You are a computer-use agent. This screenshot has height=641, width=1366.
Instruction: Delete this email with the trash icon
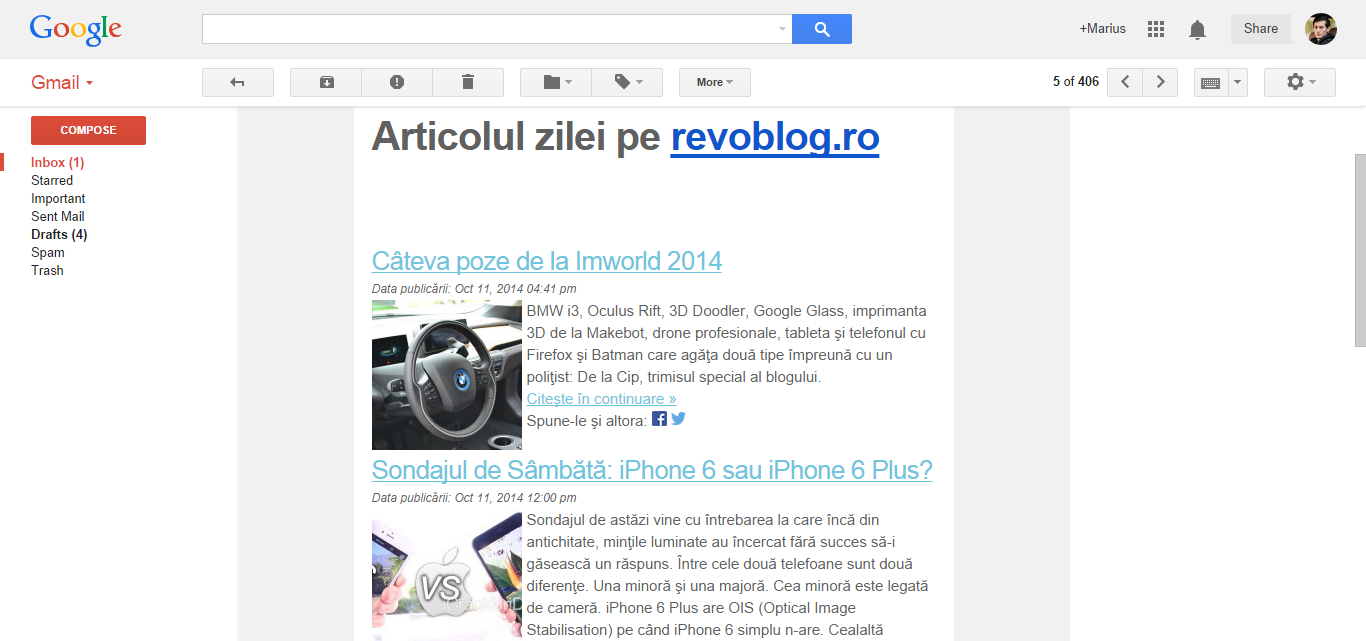pyautogui.click(x=468, y=82)
